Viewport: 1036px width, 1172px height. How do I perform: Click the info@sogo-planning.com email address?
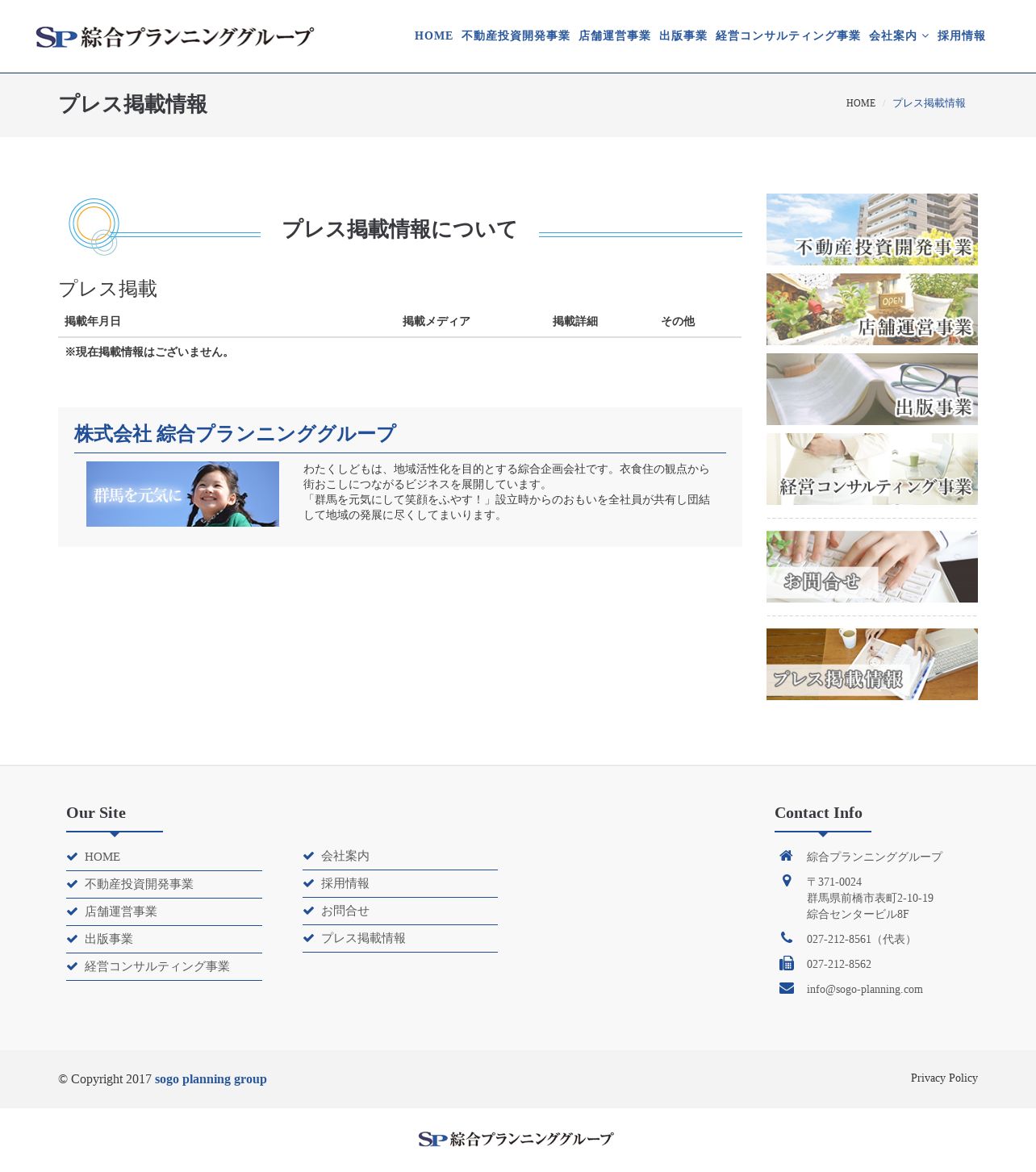click(x=865, y=989)
